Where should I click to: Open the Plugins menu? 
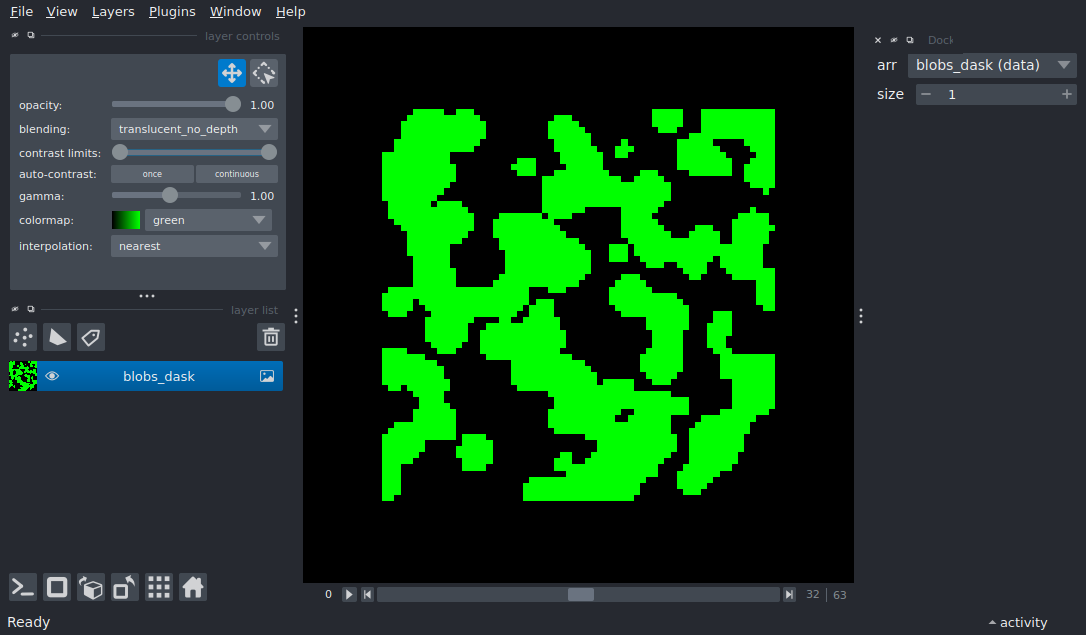pyautogui.click(x=172, y=12)
